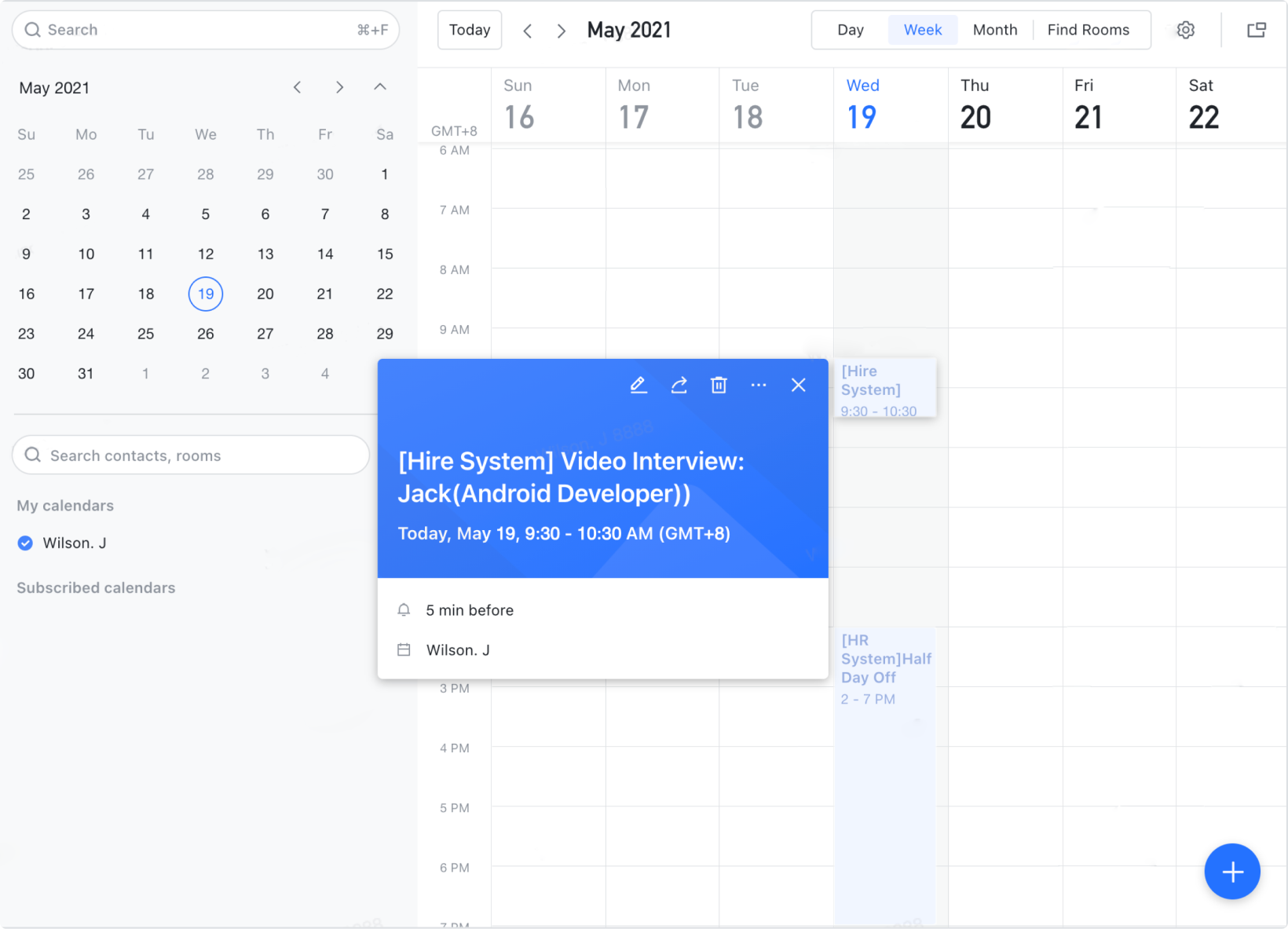Screen dimensions: 1288x929
Task: Delete the event with the trash icon
Action: click(719, 385)
